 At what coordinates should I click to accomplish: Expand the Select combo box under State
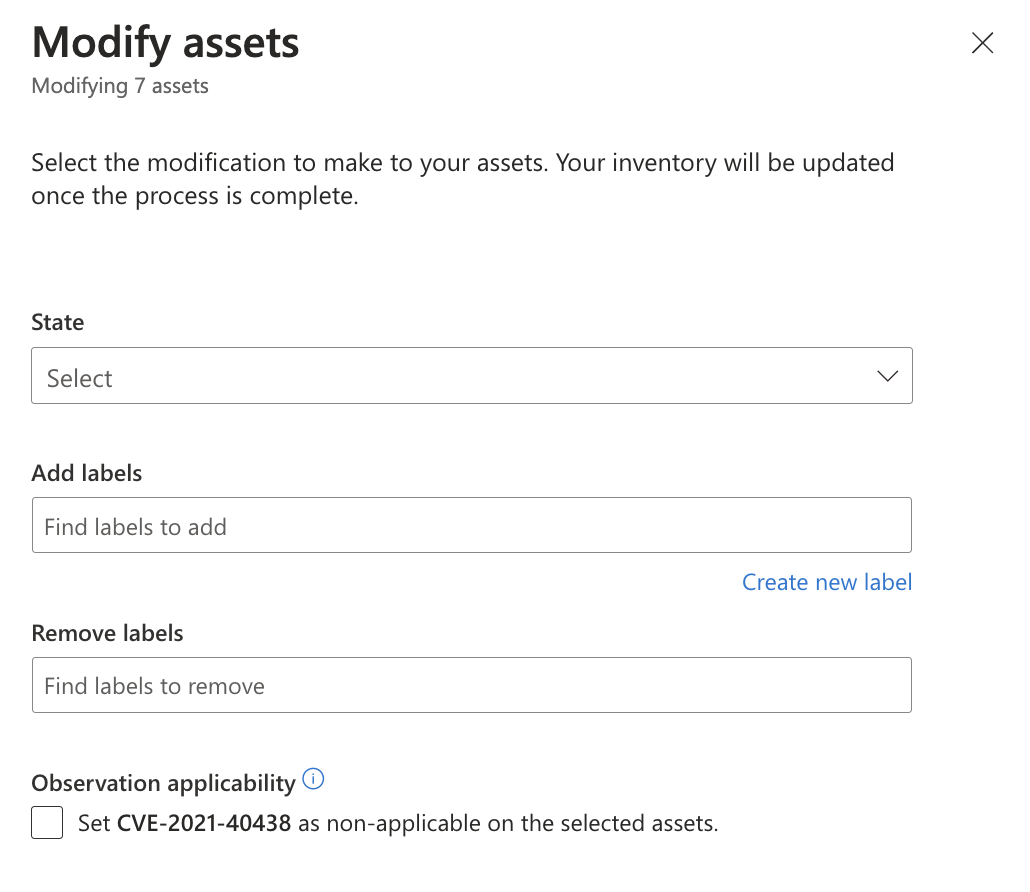[x=472, y=375]
